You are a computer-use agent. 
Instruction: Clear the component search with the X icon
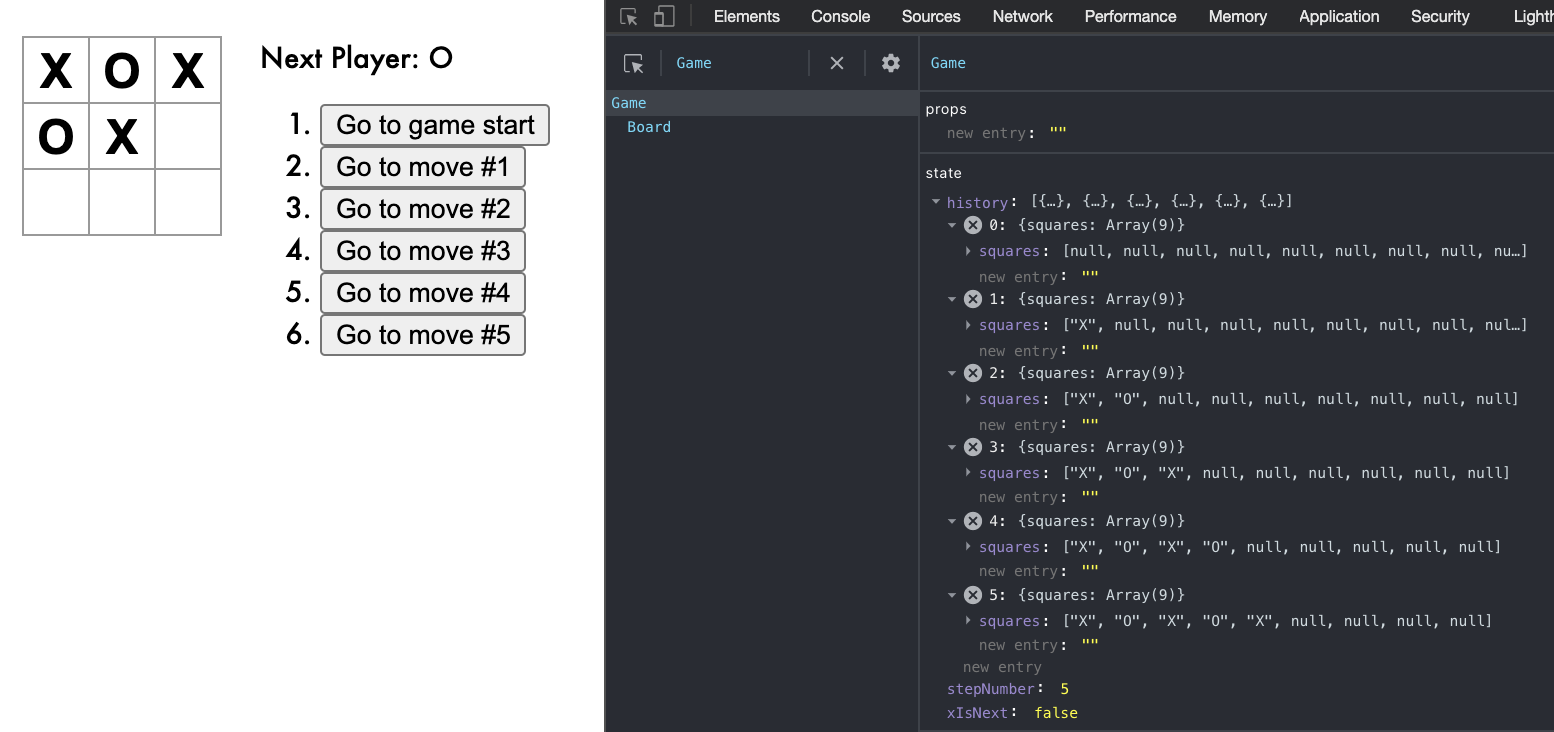click(x=837, y=63)
